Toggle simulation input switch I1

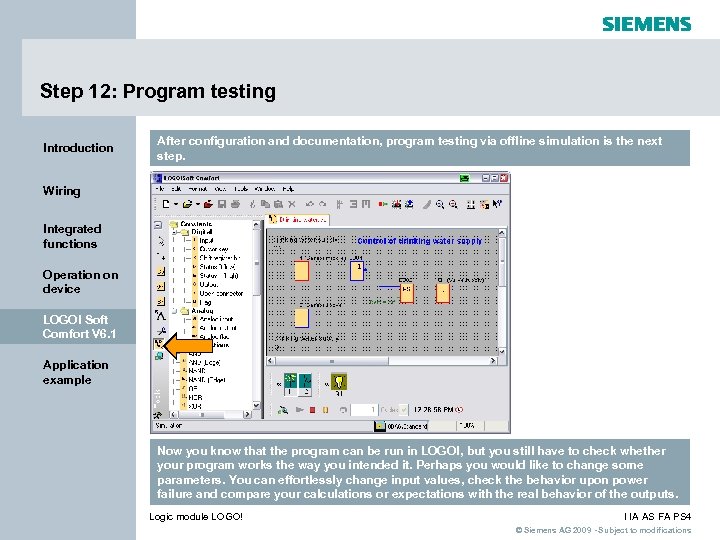point(290,384)
